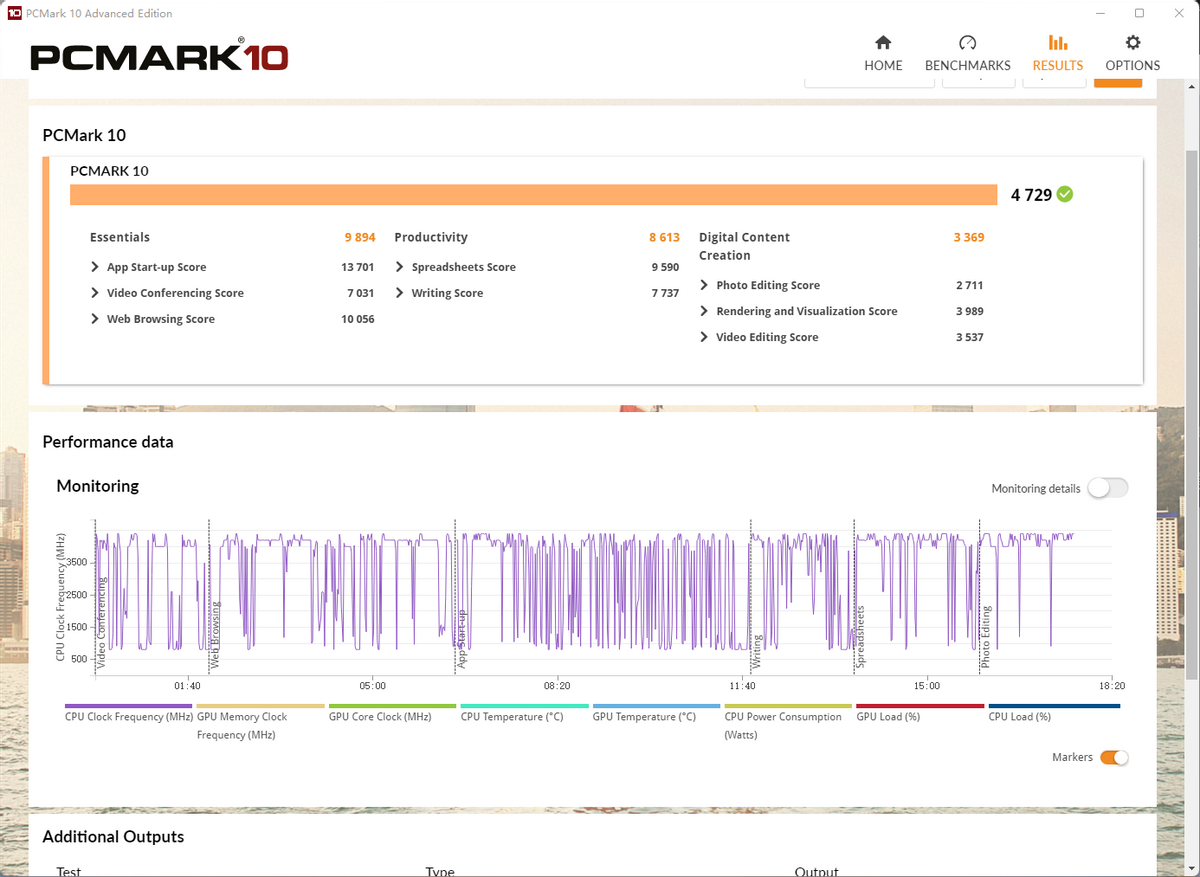1200x877 pixels.
Task: Click the Essentials score 9 894
Action: (x=360, y=237)
